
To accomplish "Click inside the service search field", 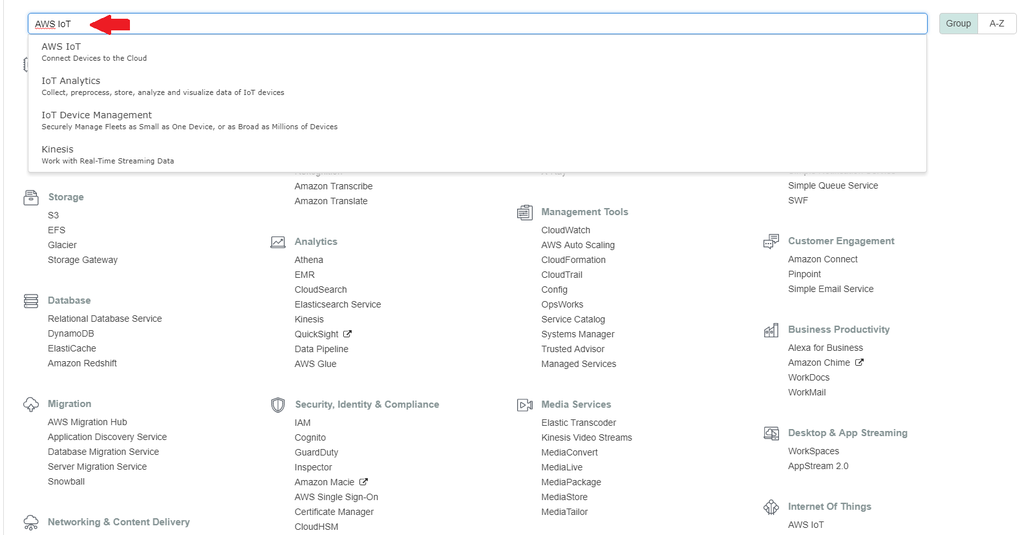I will click(x=500, y=23).
